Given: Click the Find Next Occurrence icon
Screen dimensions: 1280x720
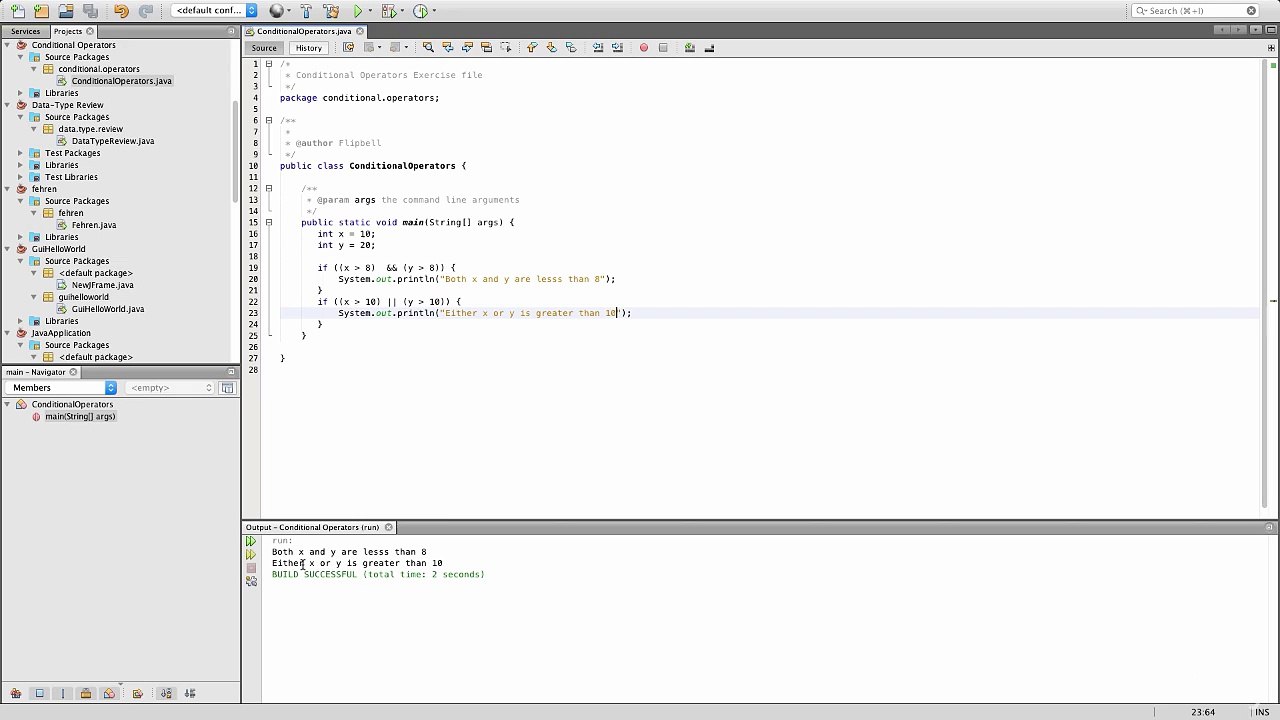Looking at the screenshot, I should (x=467, y=47).
